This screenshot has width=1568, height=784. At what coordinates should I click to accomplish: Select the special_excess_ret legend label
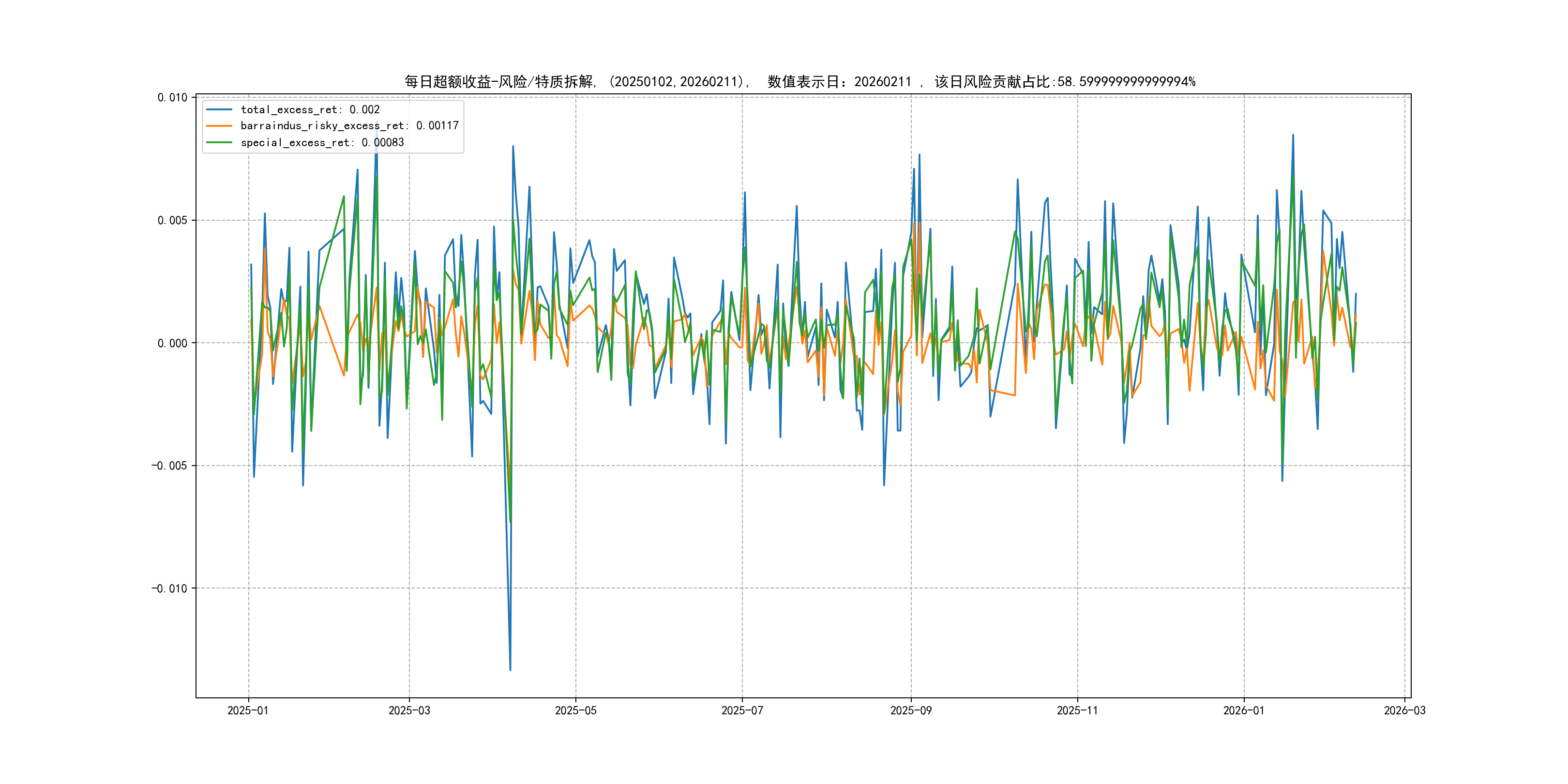coord(322,142)
